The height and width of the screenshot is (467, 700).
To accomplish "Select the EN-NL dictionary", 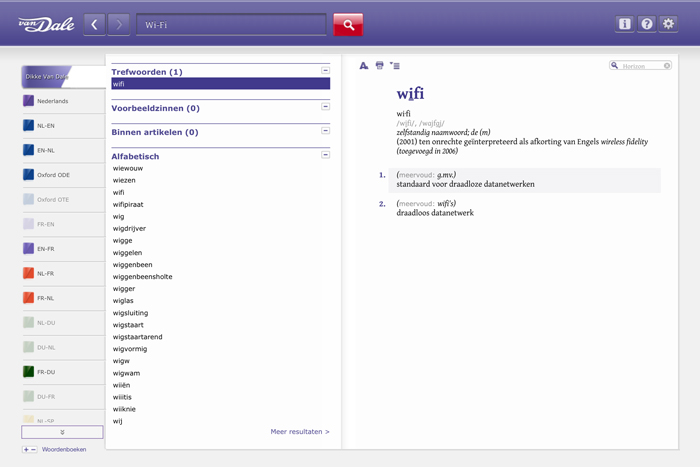I will click(63, 150).
